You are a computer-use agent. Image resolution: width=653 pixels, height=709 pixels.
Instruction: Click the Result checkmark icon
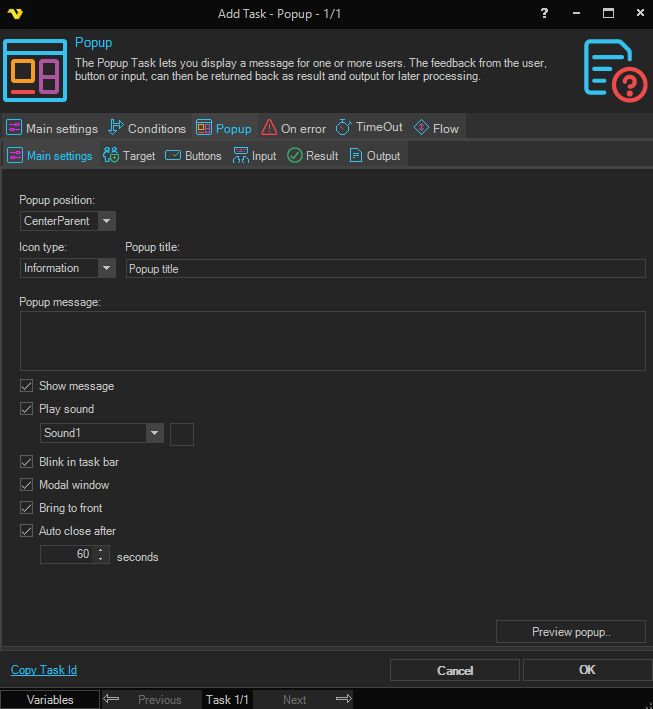tap(294, 156)
